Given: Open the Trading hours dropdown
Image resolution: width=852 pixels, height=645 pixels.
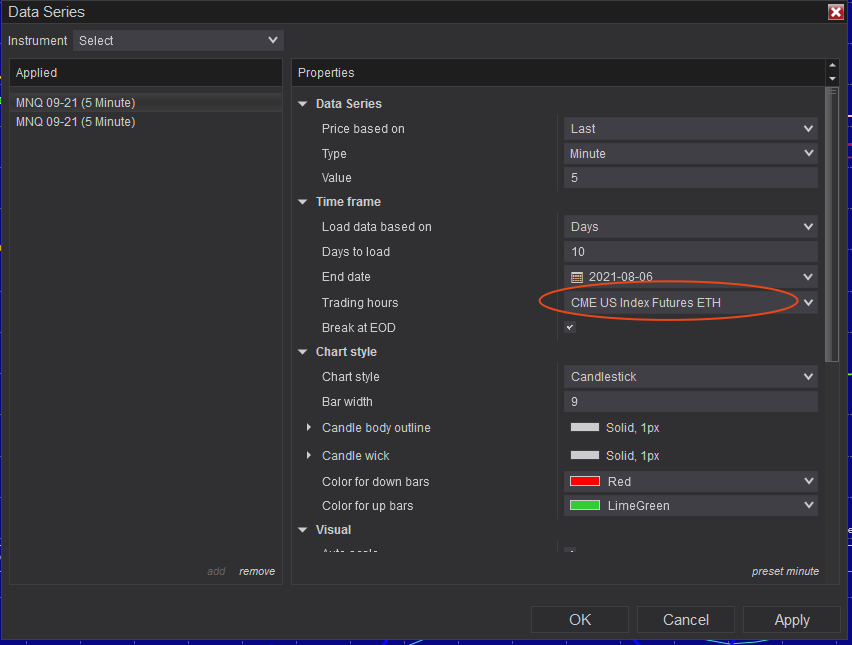Looking at the screenshot, I should pos(691,303).
